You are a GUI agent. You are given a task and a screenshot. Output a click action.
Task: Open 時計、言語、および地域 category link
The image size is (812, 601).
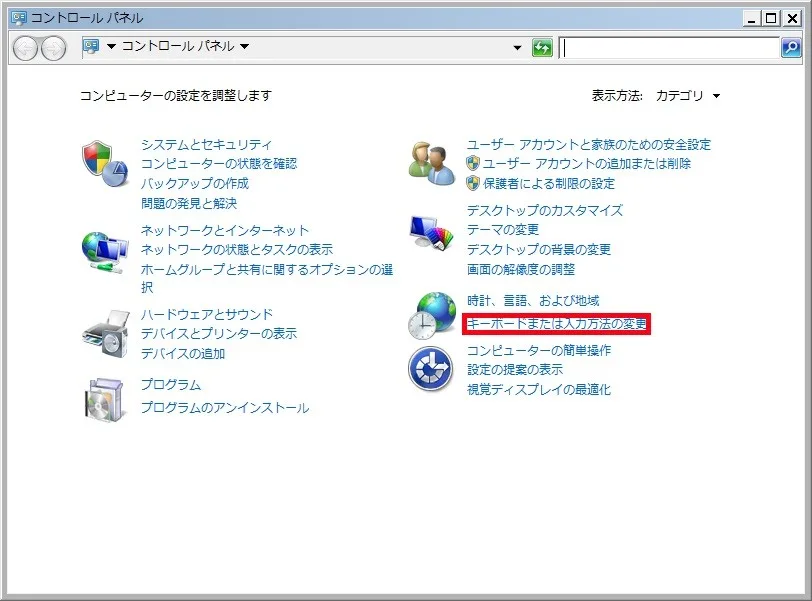(x=533, y=301)
